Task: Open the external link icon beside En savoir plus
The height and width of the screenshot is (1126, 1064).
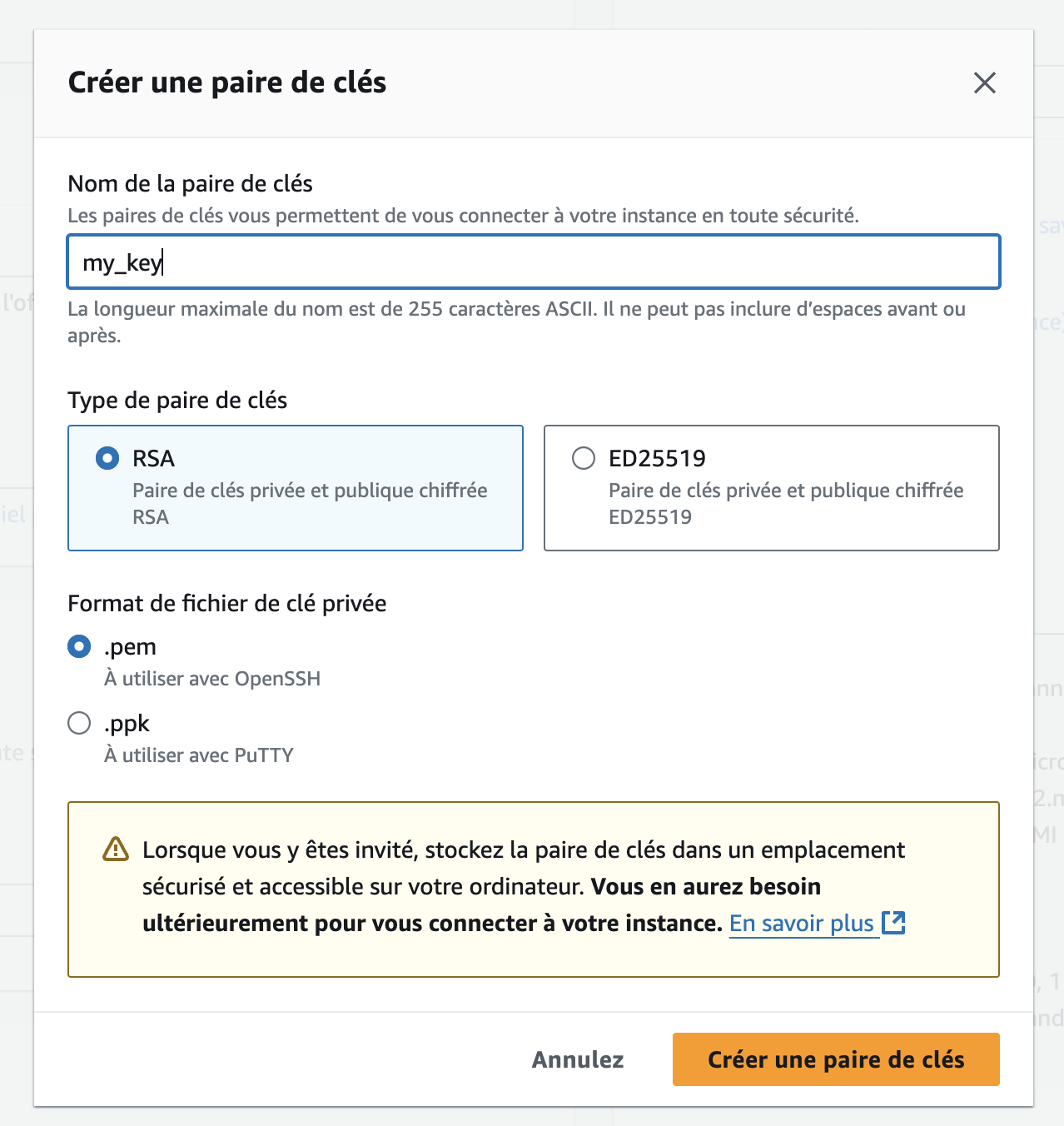Action: (894, 923)
